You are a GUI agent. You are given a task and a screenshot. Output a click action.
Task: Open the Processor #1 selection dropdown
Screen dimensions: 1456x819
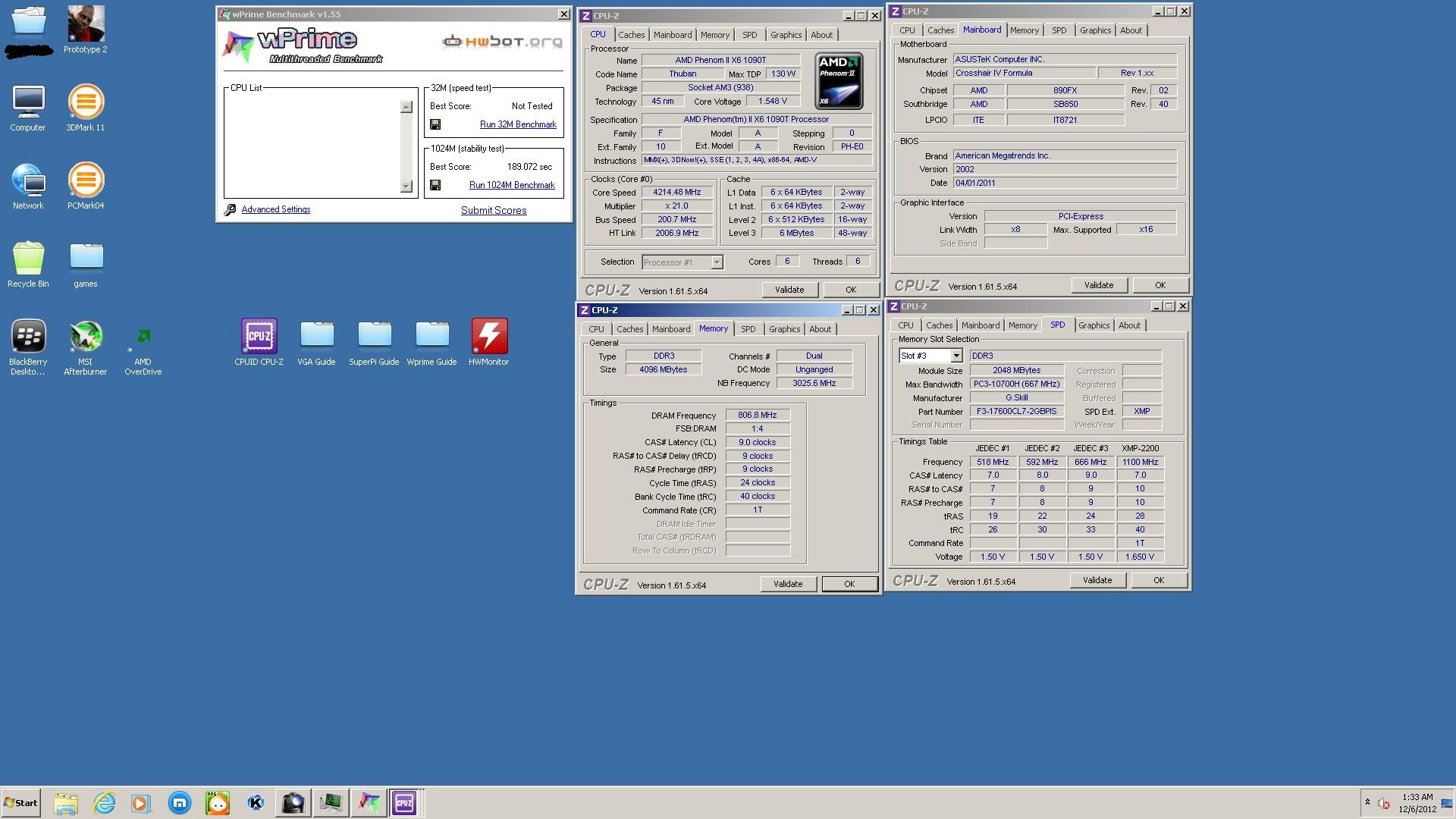point(716,262)
